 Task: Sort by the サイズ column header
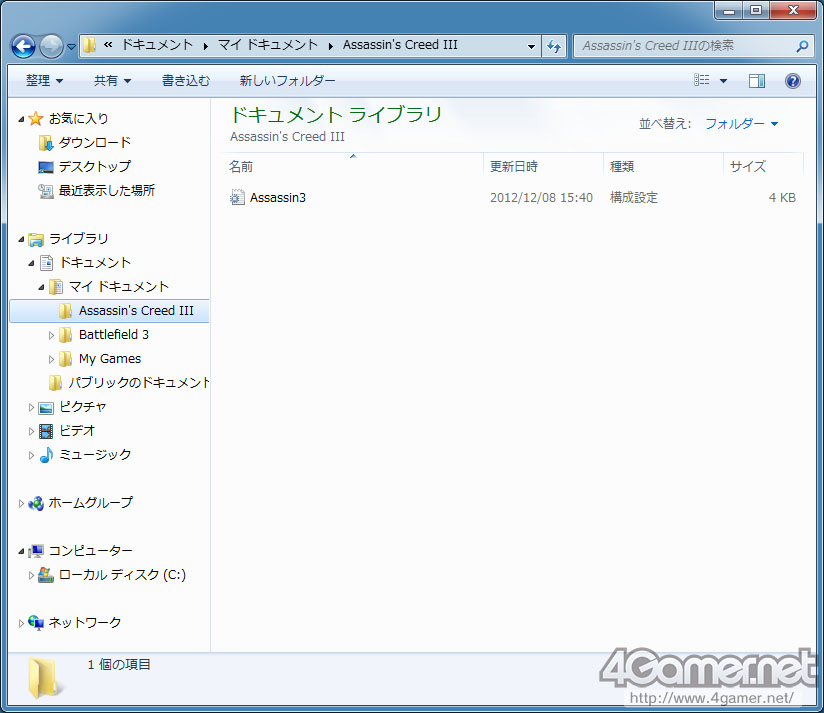click(x=763, y=167)
